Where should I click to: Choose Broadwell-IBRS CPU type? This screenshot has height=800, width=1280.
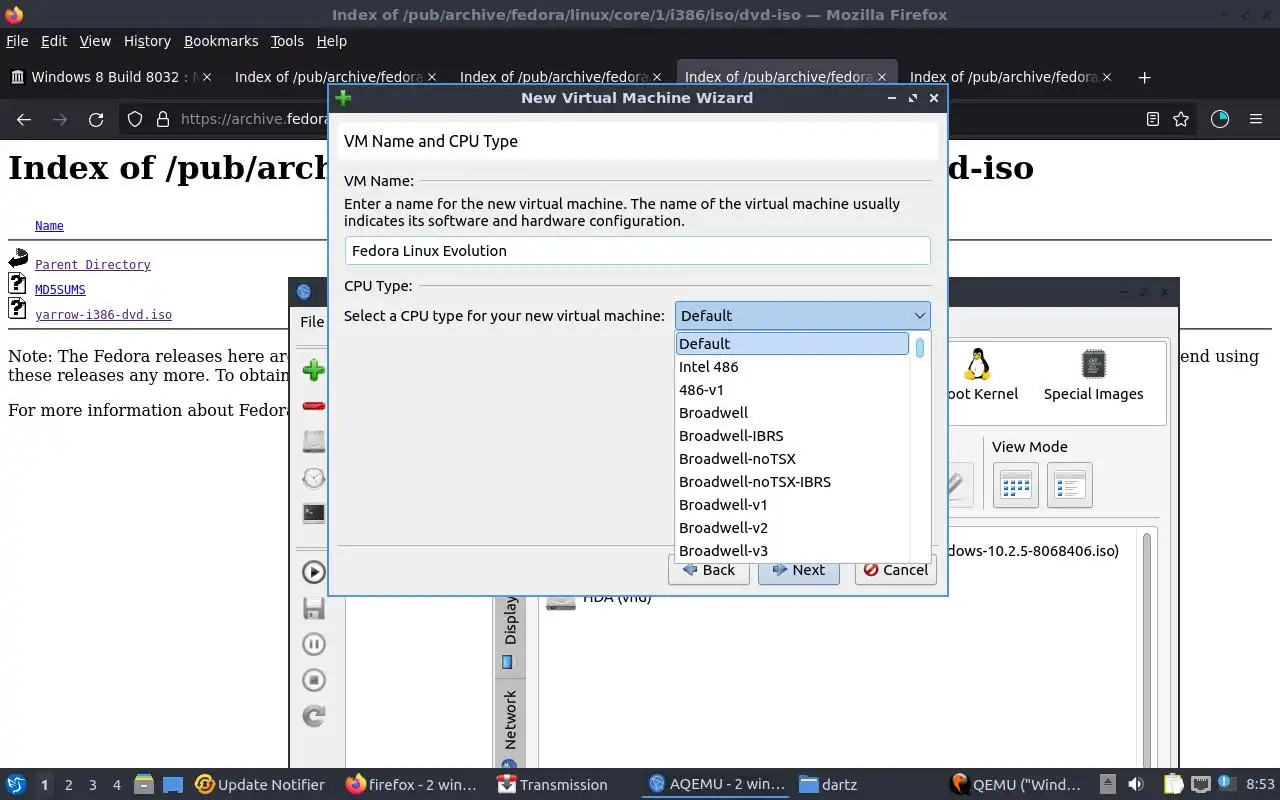click(792, 436)
